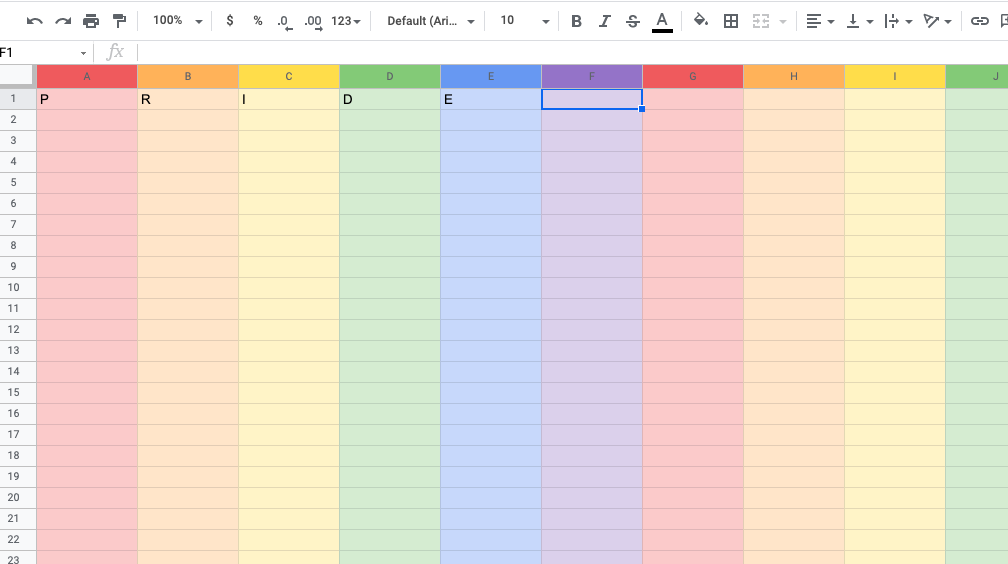Open the 123 more formats dropdown
1008x564 pixels.
click(x=346, y=21)
